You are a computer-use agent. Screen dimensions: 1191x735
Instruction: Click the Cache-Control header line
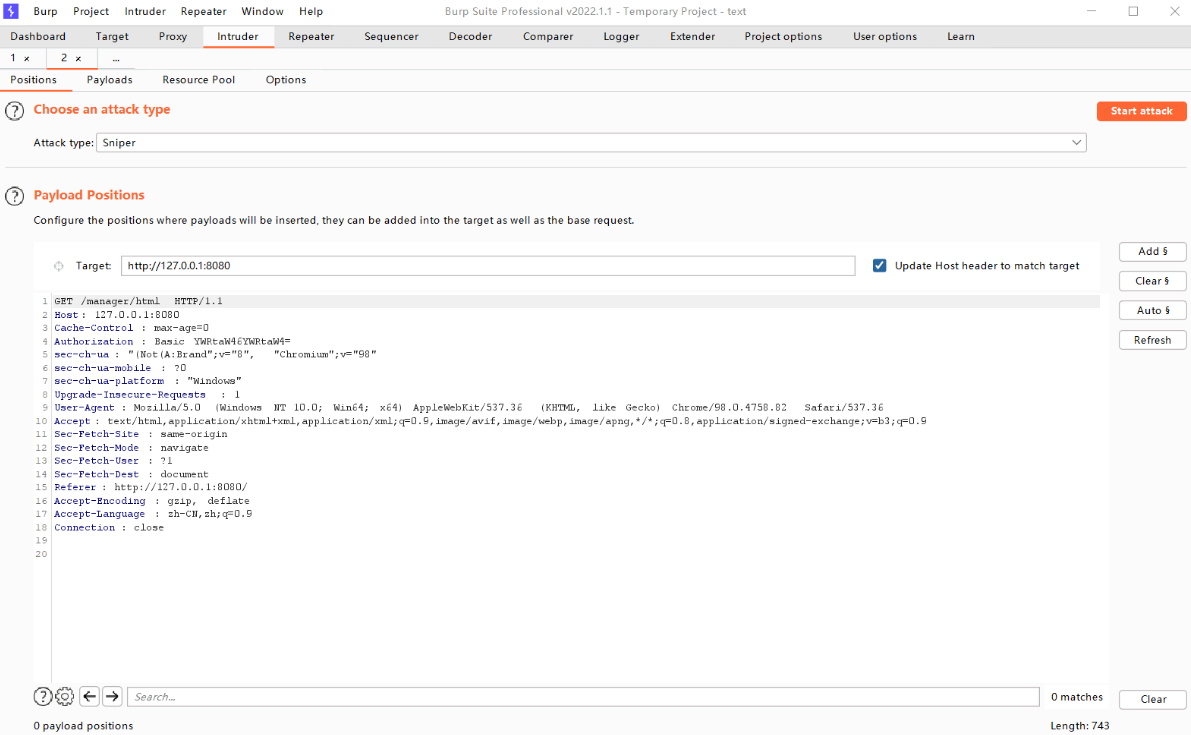[x=131, y=328]
